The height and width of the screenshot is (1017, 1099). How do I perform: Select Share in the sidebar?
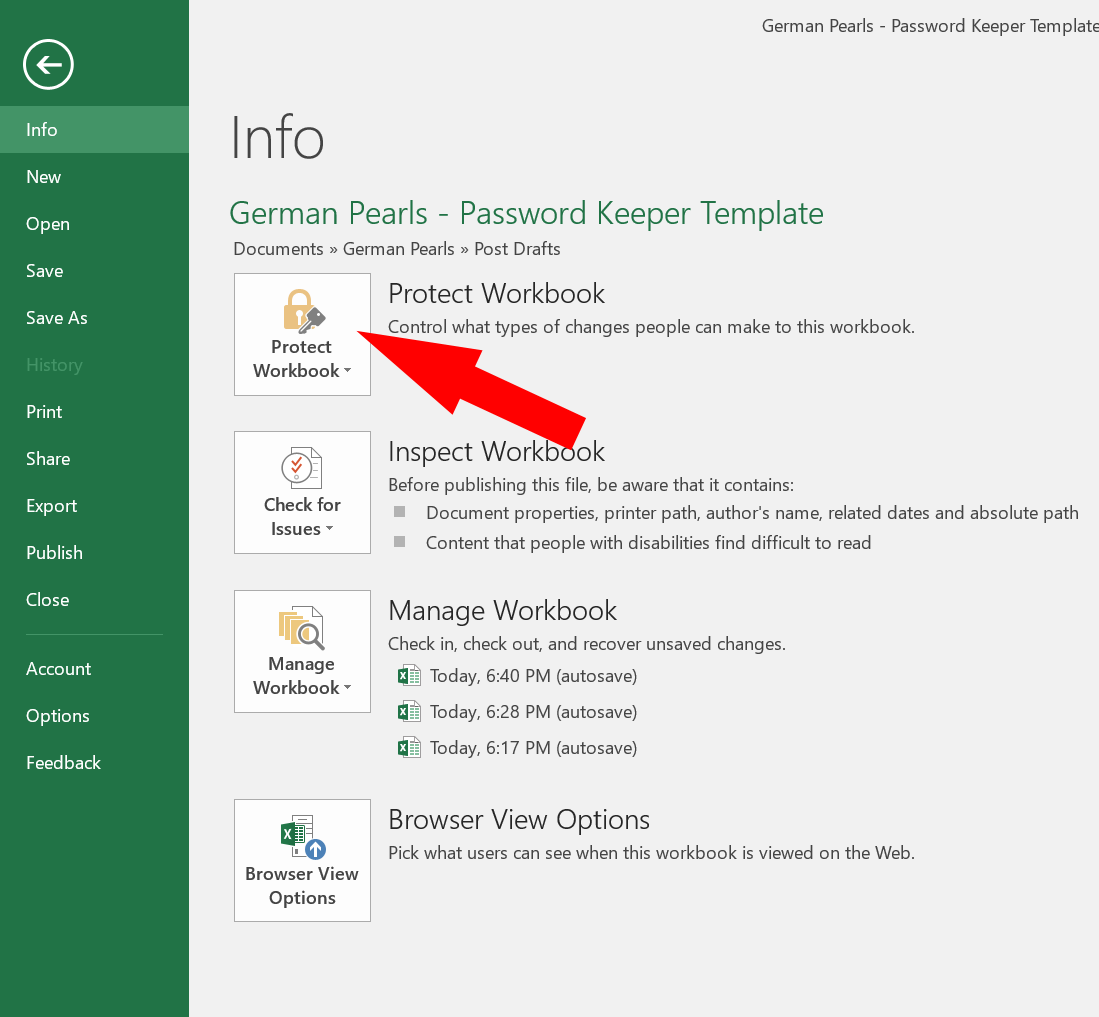tap(48, 458)
